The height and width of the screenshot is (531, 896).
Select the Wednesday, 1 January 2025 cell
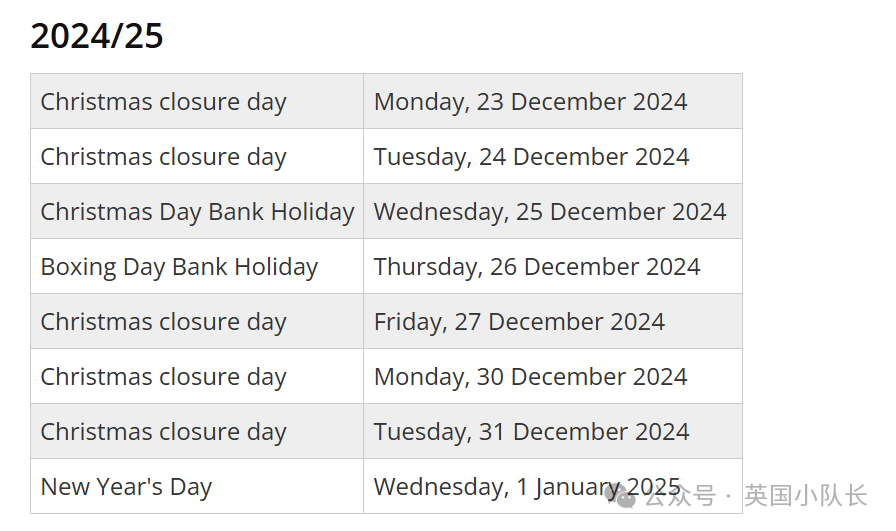coord(553,486)
